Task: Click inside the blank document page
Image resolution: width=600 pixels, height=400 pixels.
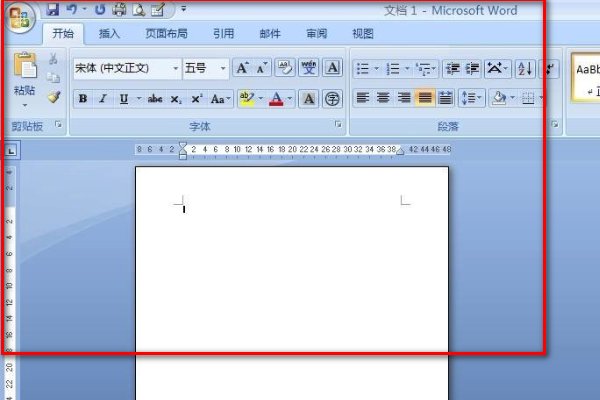Action: (x=292, y=283)
